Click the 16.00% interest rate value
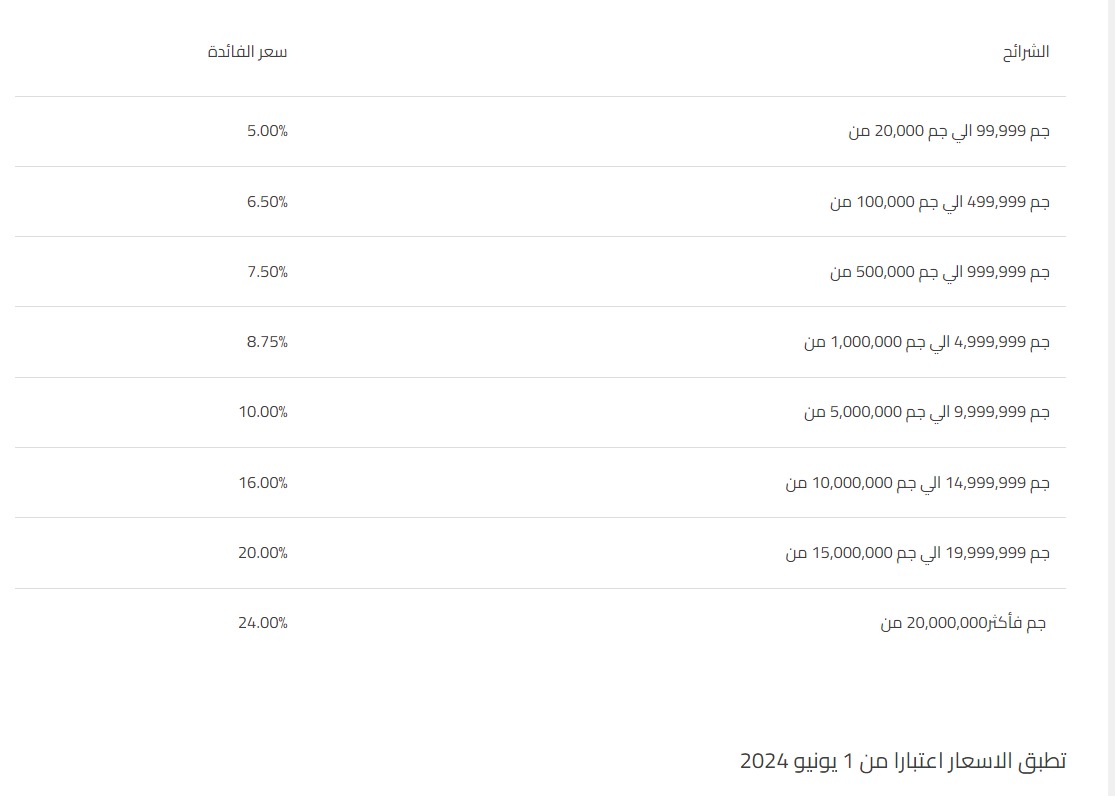Image resolution: width=1115 pixels, height=796 pixels. [x=263, y=483]
